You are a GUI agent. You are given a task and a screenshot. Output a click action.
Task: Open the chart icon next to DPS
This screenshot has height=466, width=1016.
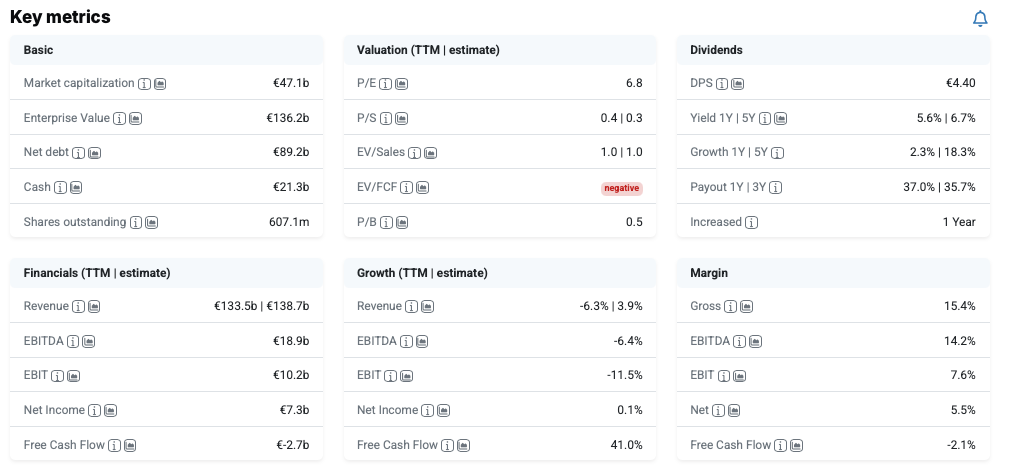[737, 83]
